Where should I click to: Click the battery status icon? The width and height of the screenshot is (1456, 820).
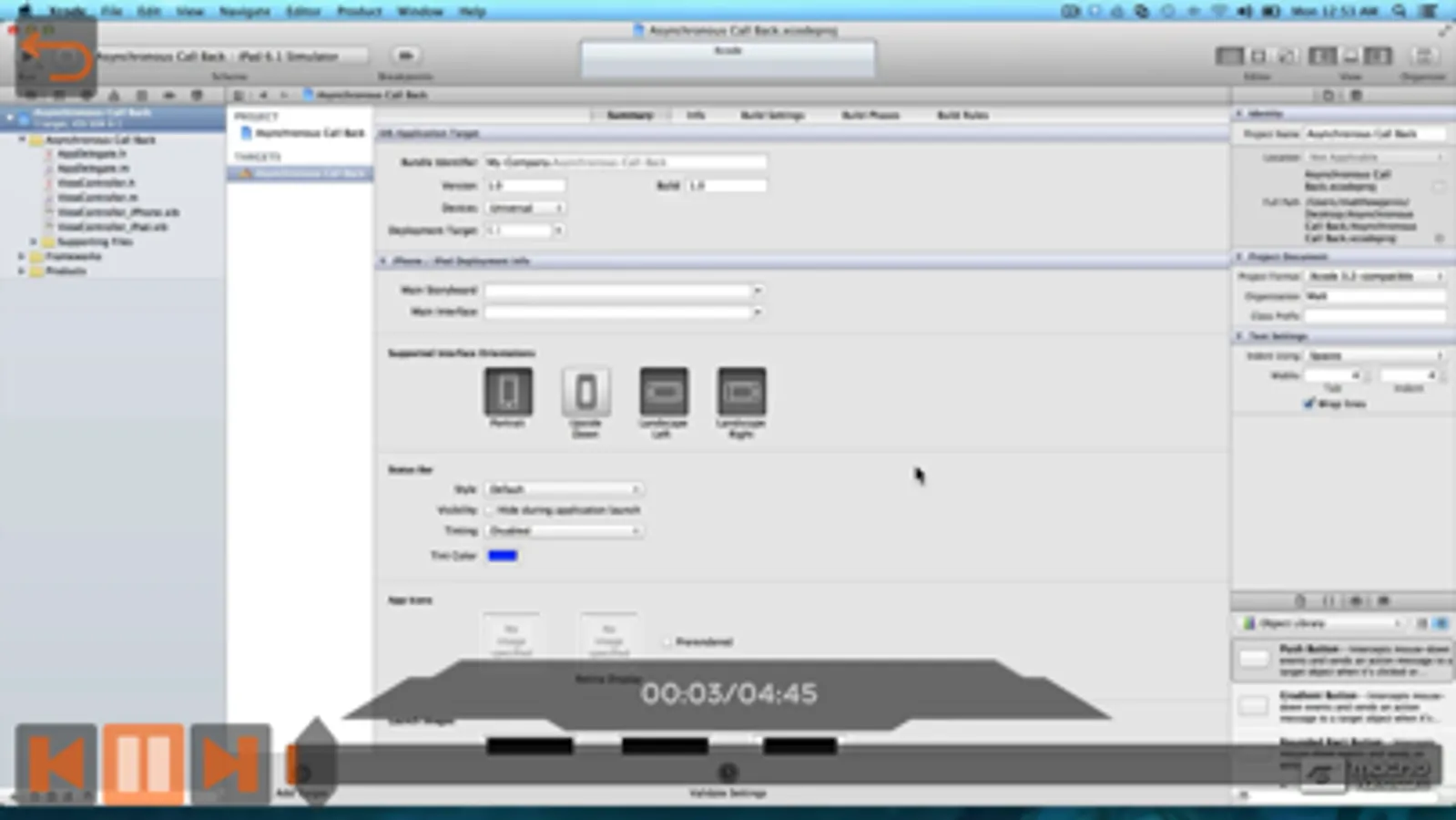(1271, 11)
